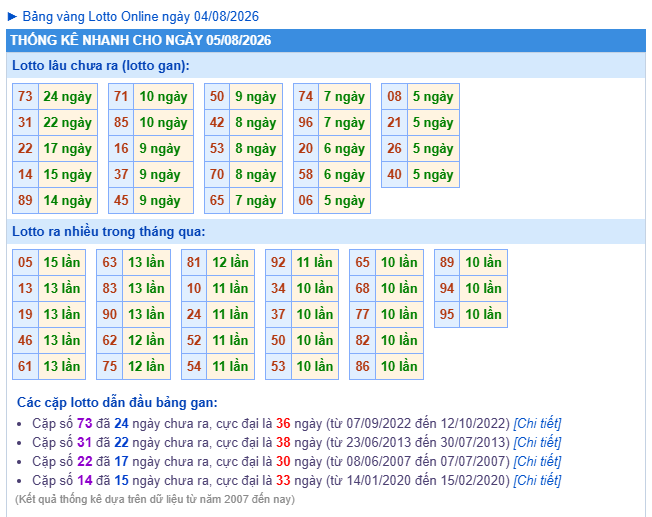Select lotto gan number 70
The height and width of the screenshot is (517, 652).
click(x=217, y=174)
